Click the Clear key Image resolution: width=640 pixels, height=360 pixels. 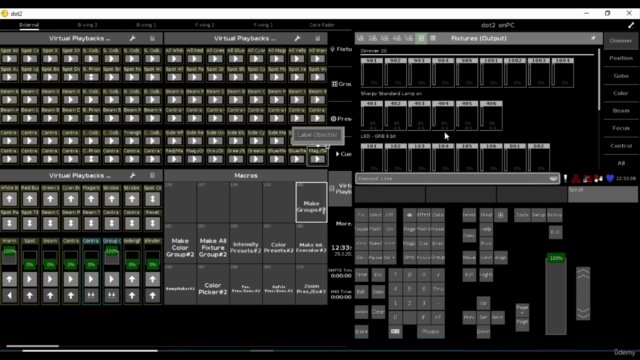(378, 312)
